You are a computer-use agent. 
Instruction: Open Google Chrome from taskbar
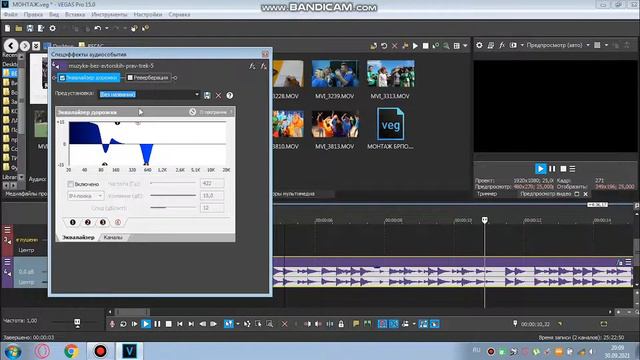[71, 351]
